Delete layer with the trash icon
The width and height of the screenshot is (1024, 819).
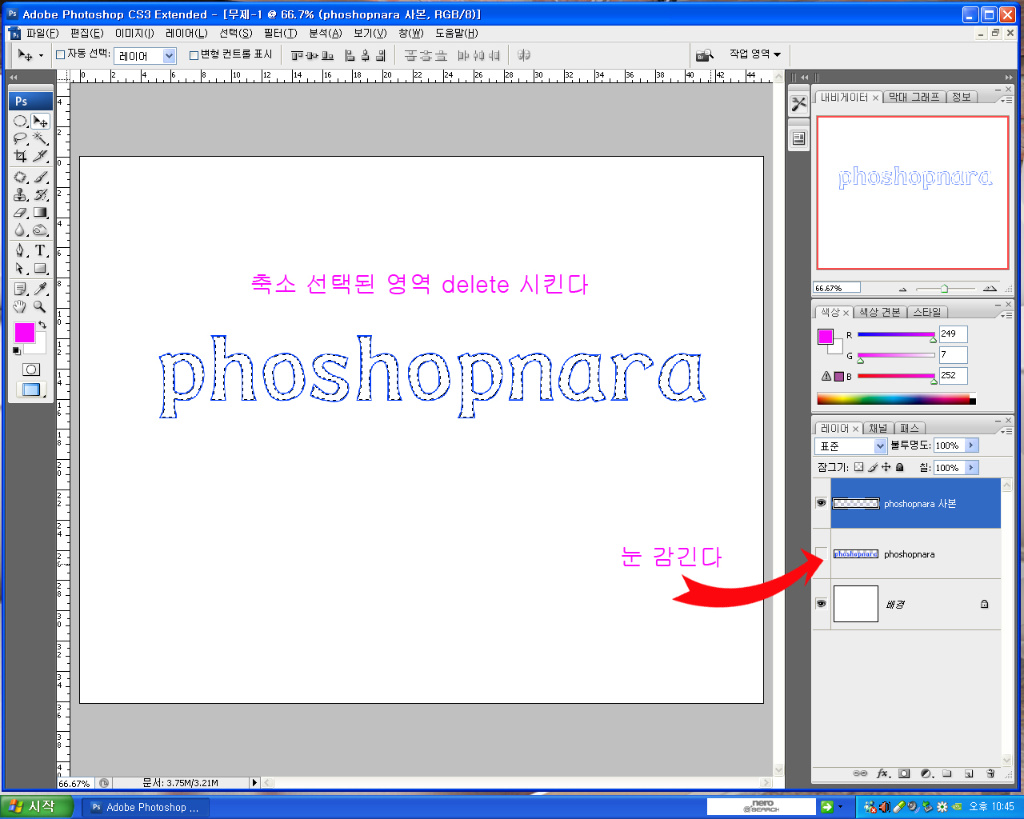[991, 773]
